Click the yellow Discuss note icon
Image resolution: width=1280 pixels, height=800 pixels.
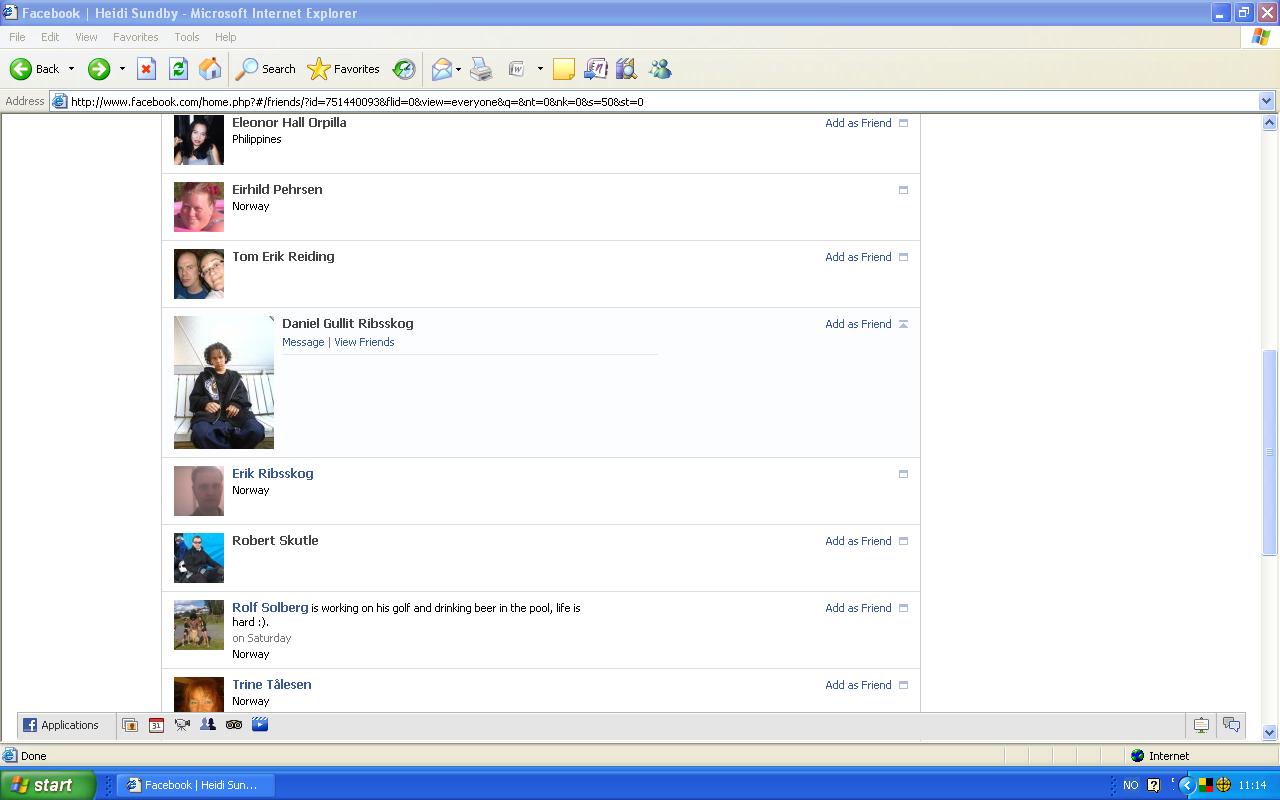pos(564,69)
